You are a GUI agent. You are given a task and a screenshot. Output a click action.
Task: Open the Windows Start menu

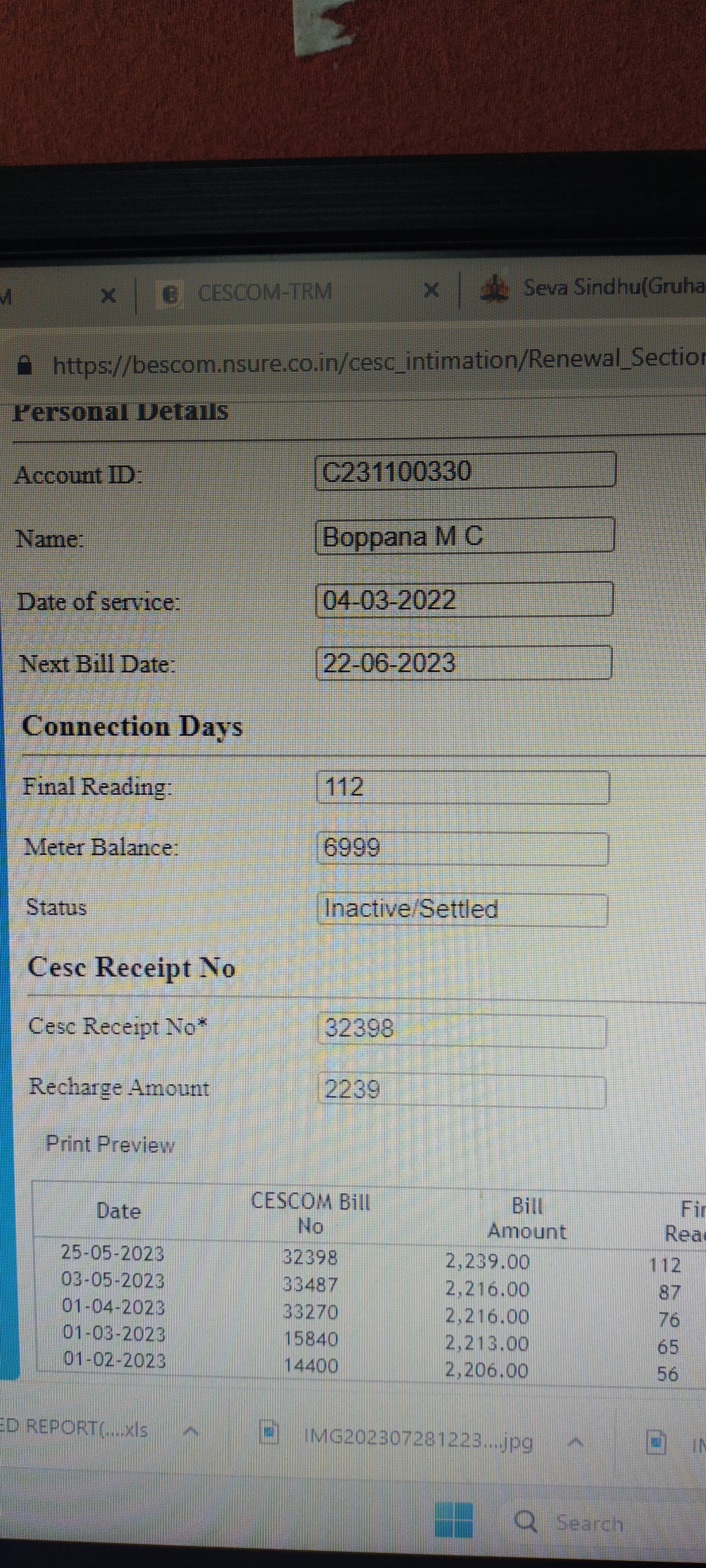[x=454, y=1519]
